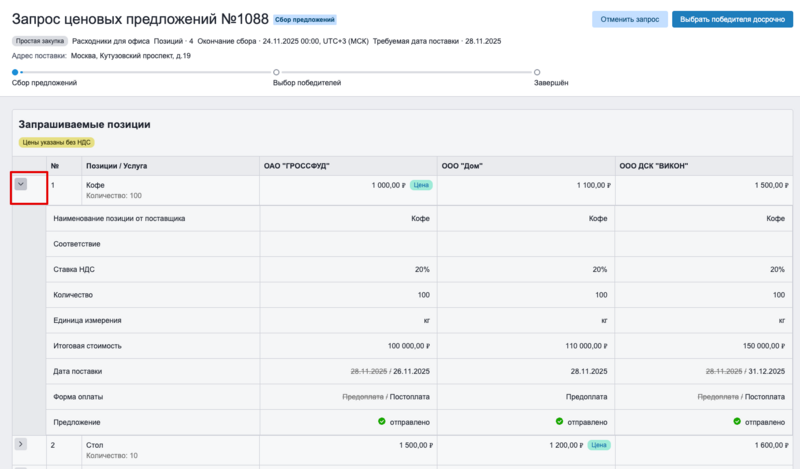Viewport: 800px width, 469px height.
Task: Click the Сбор предложений status badge near title
Action: (x=307, y=19)
